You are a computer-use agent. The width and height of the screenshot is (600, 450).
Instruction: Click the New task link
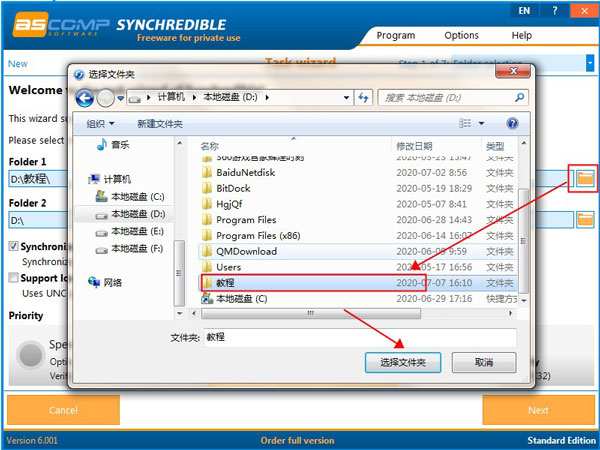[x=18, y=64]
